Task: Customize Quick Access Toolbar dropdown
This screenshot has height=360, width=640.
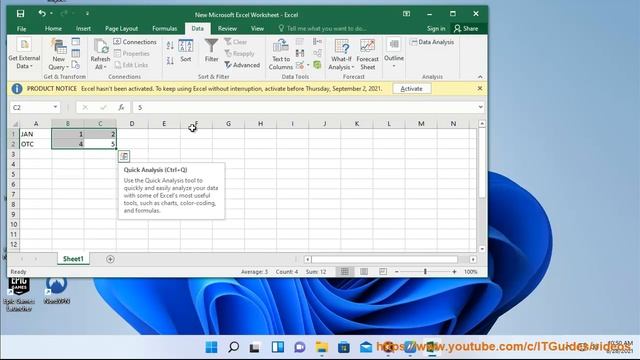Action: pyautogui.click(x=87, y=13)
